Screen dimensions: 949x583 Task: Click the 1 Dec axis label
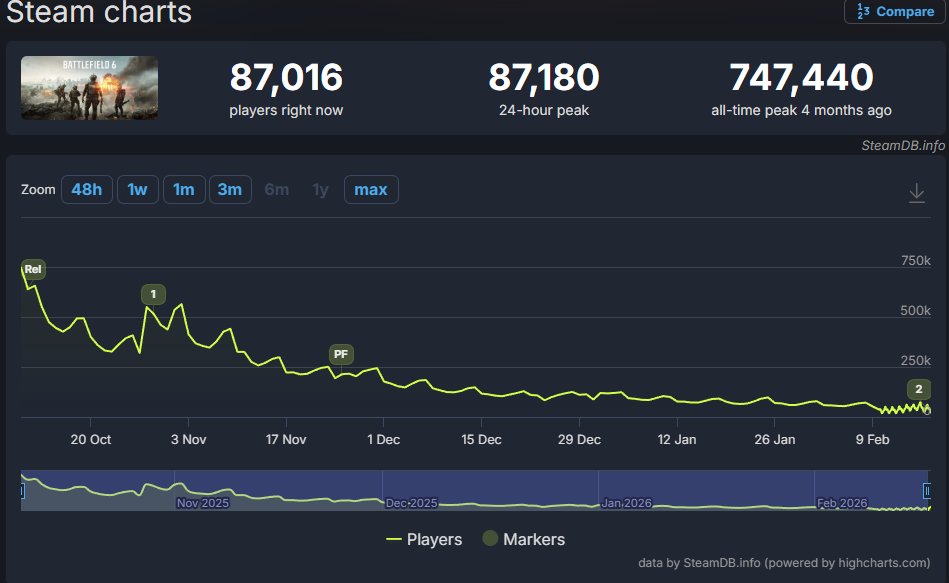[384, 440]
